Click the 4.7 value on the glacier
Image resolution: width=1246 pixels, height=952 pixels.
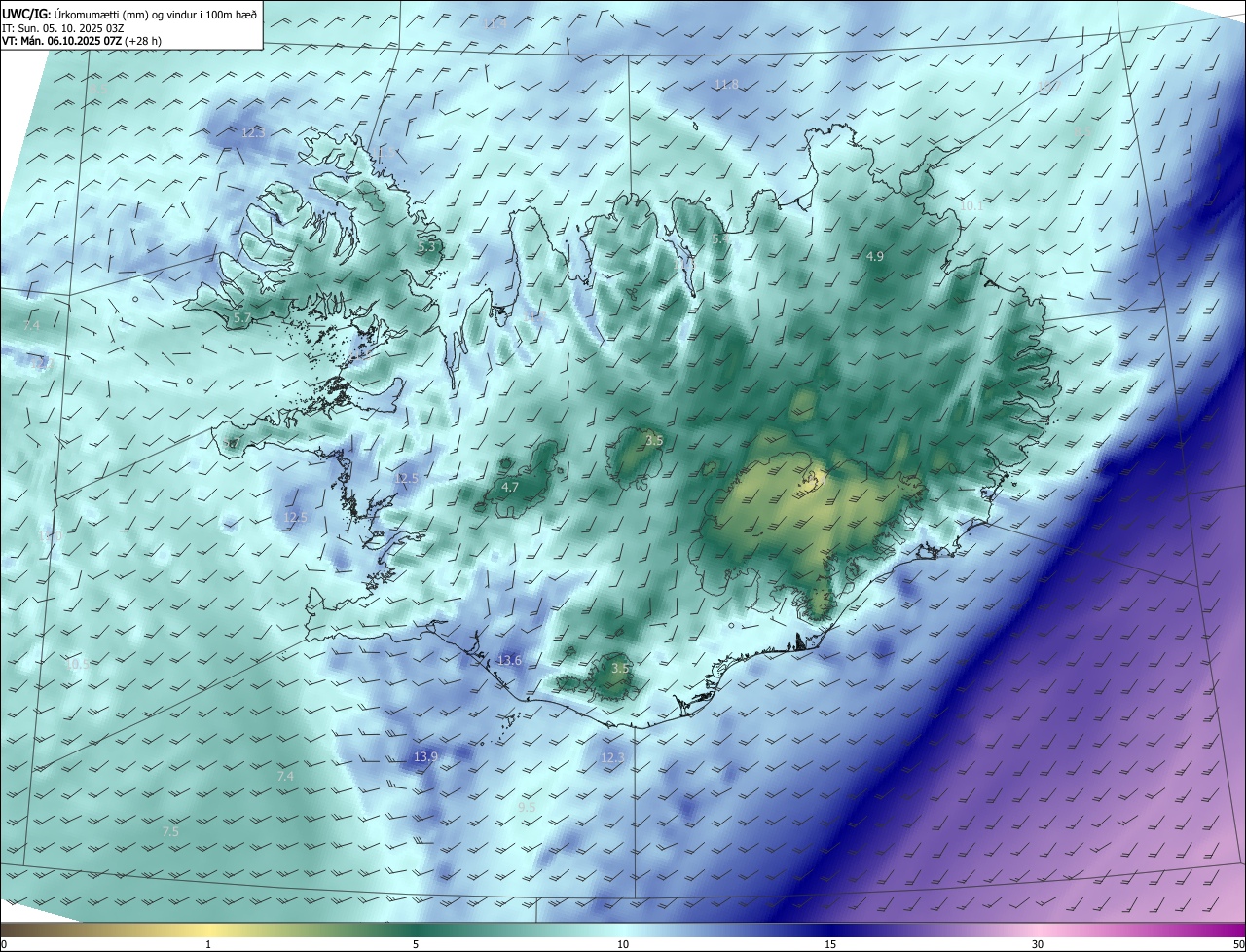510,487
